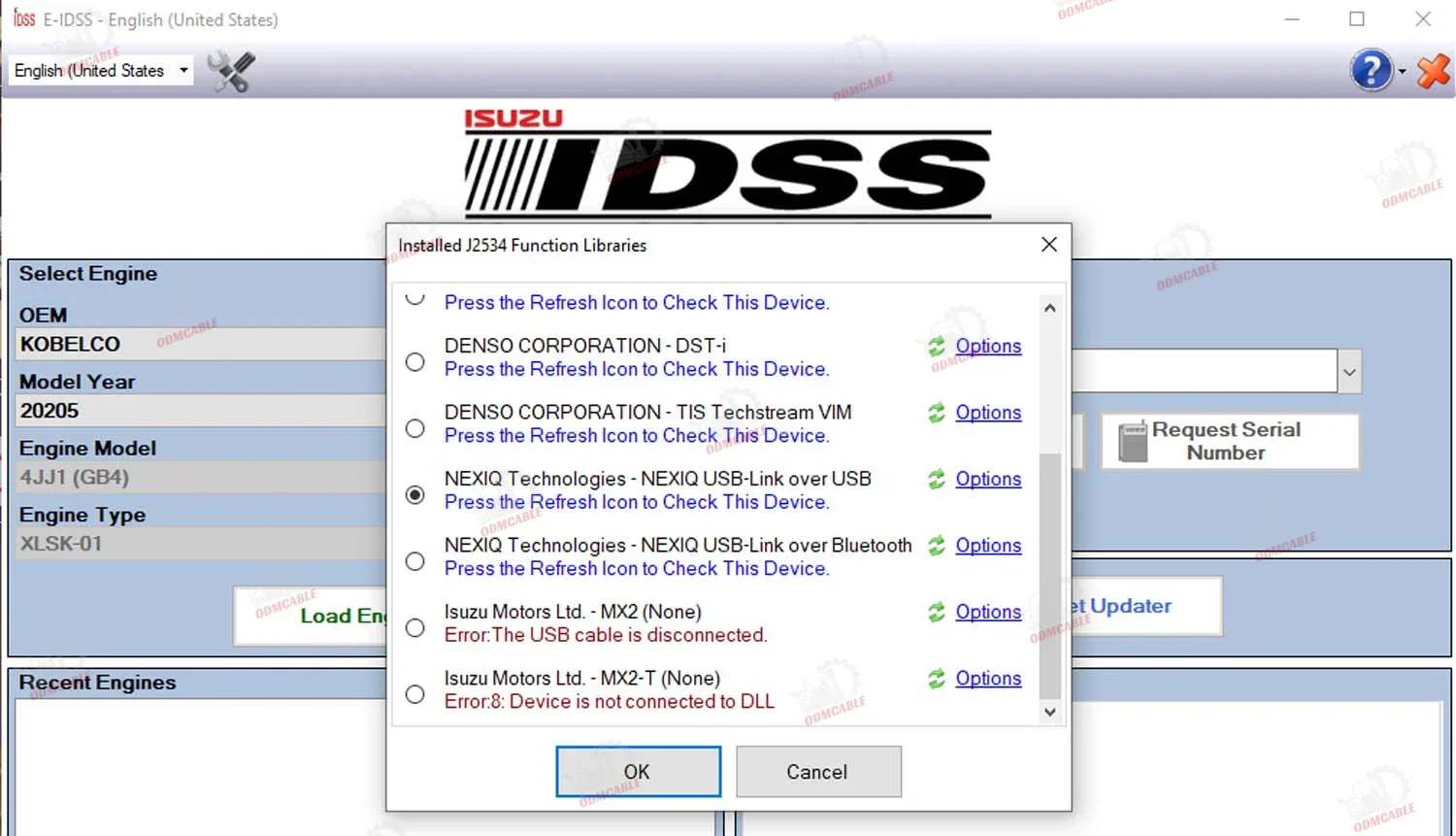Open Options for NEXIQ USB-Link over USB
The image size is (1456, 836).
(988, 479)
